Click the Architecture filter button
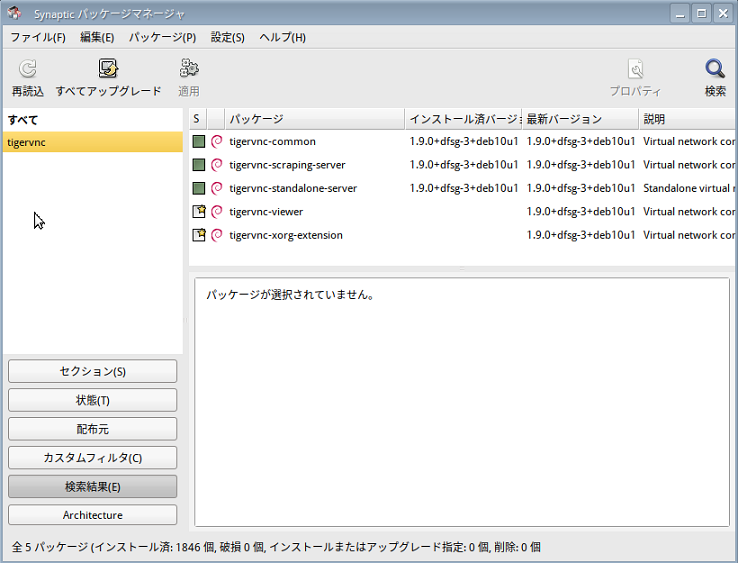 pyautogui.click(x=93, y=515)
